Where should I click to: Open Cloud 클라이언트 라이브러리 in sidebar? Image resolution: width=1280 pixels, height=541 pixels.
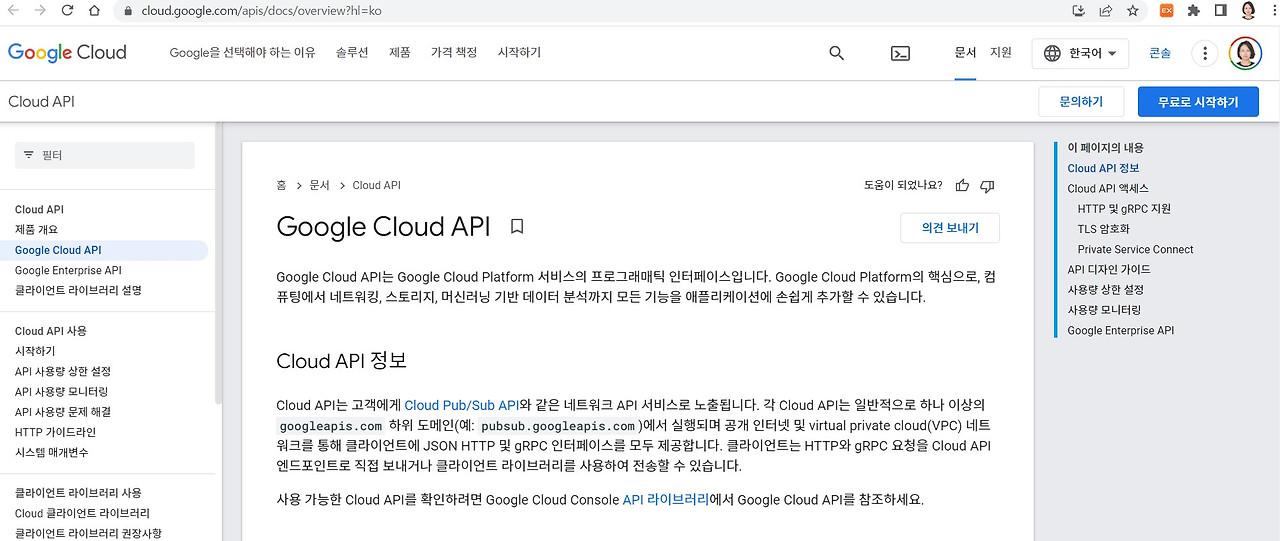pyautogui.click(x=82, y=513)
